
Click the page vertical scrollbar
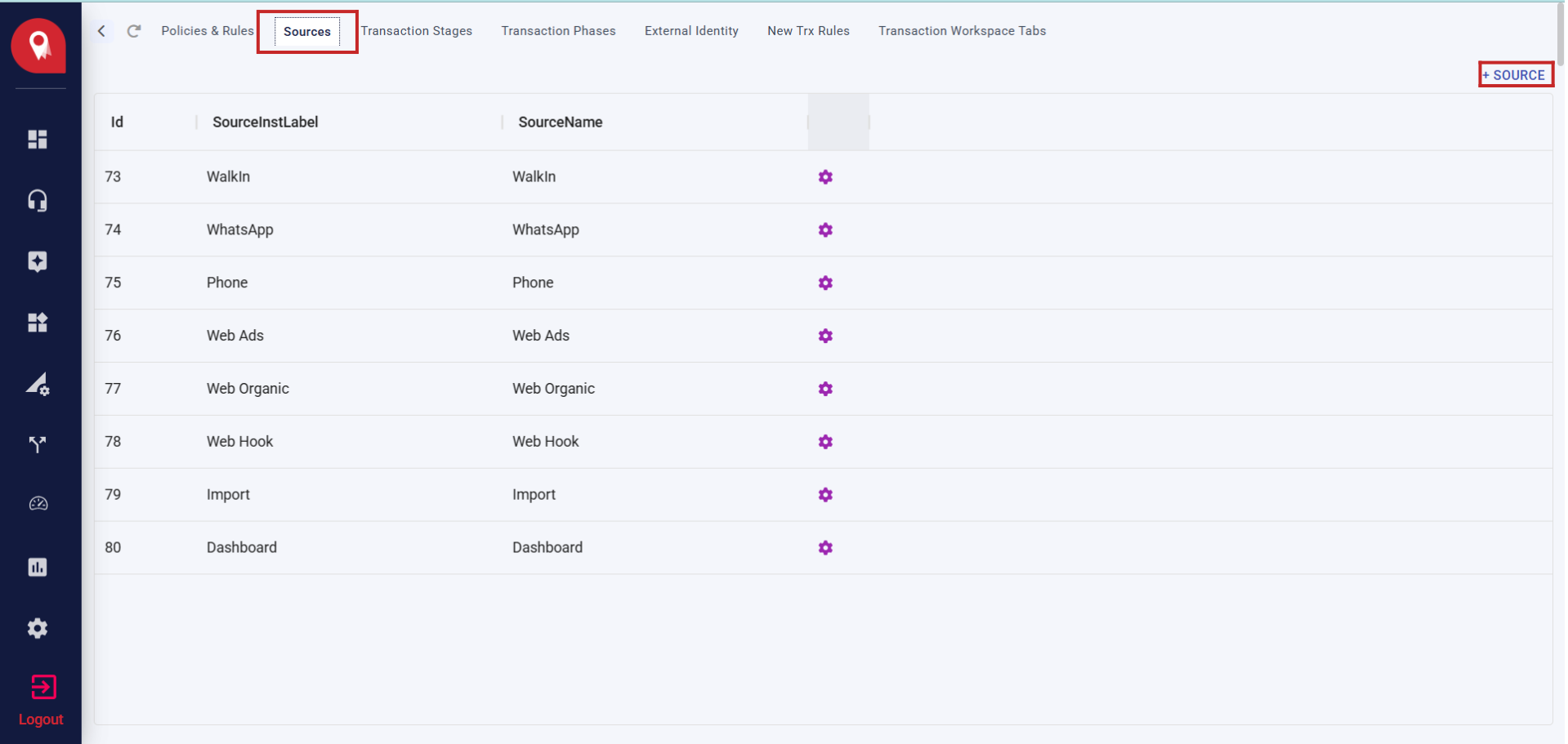pyautogui.click(x=1560, y=33)
